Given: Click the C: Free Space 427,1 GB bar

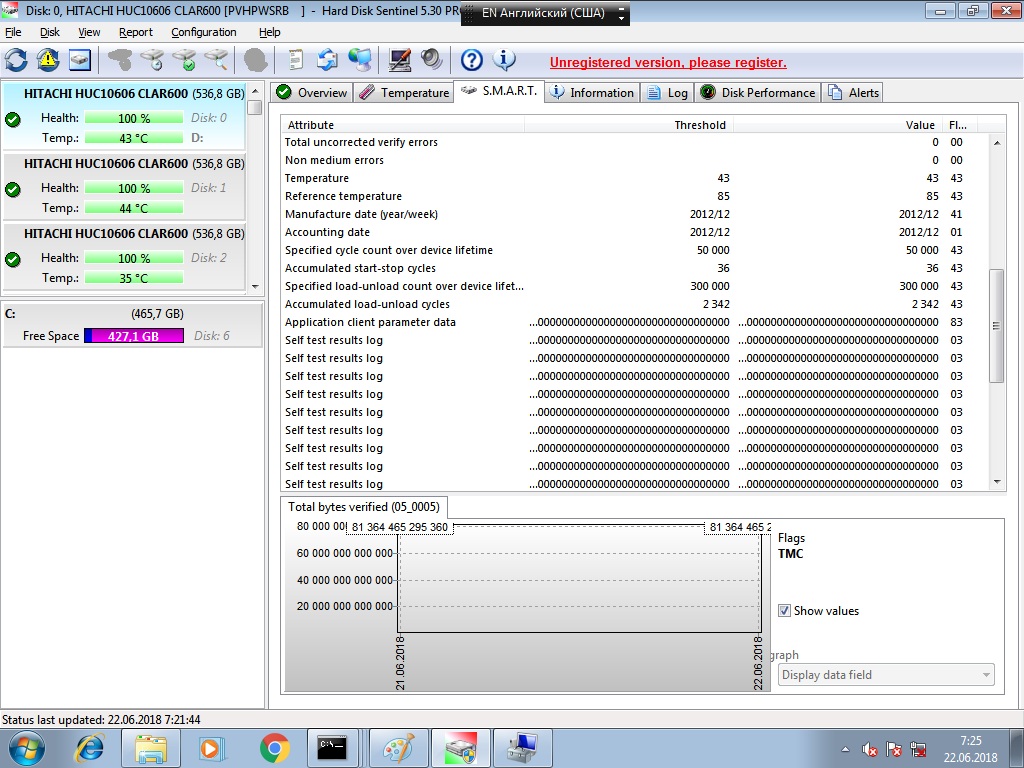Looking at the screenshot, I should pyautogui.click(x=134, y=336).
